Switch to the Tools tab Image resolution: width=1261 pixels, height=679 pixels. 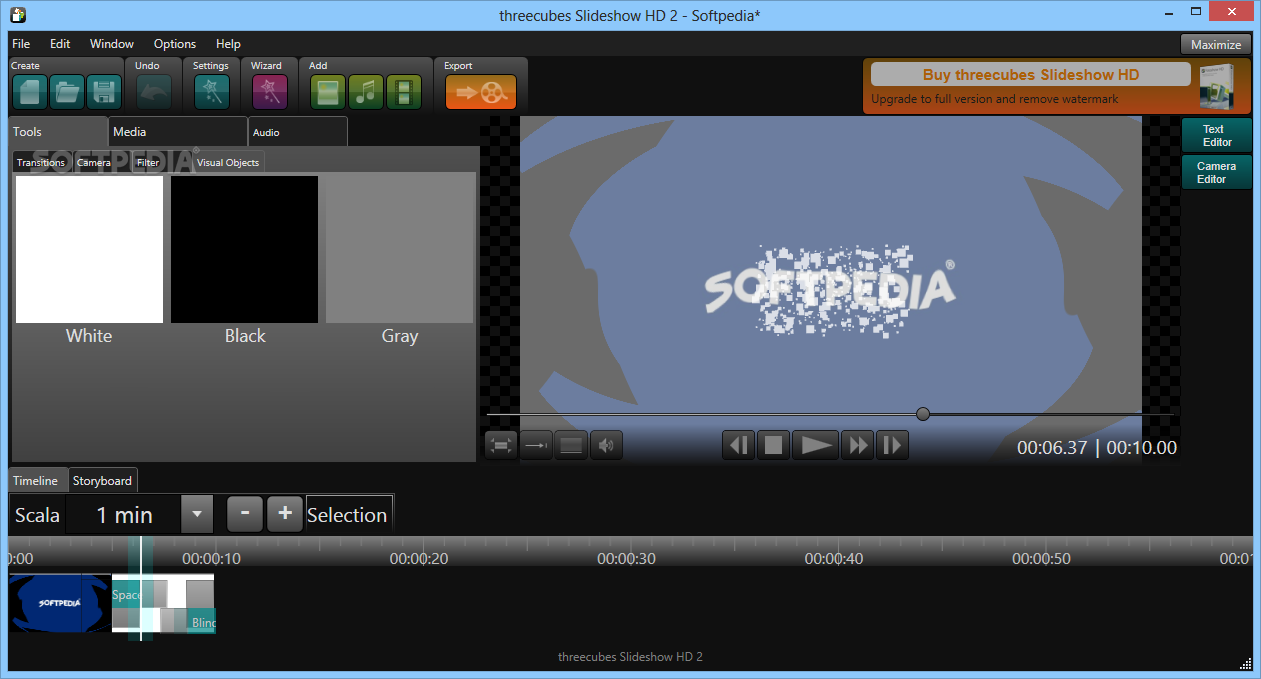click(58, 132)
